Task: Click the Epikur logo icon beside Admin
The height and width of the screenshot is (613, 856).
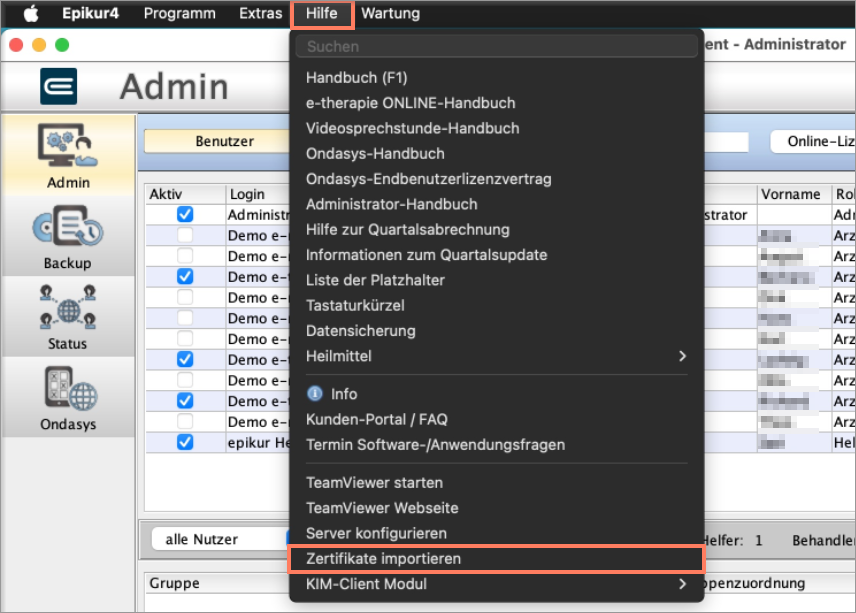Action: (58, 86)
